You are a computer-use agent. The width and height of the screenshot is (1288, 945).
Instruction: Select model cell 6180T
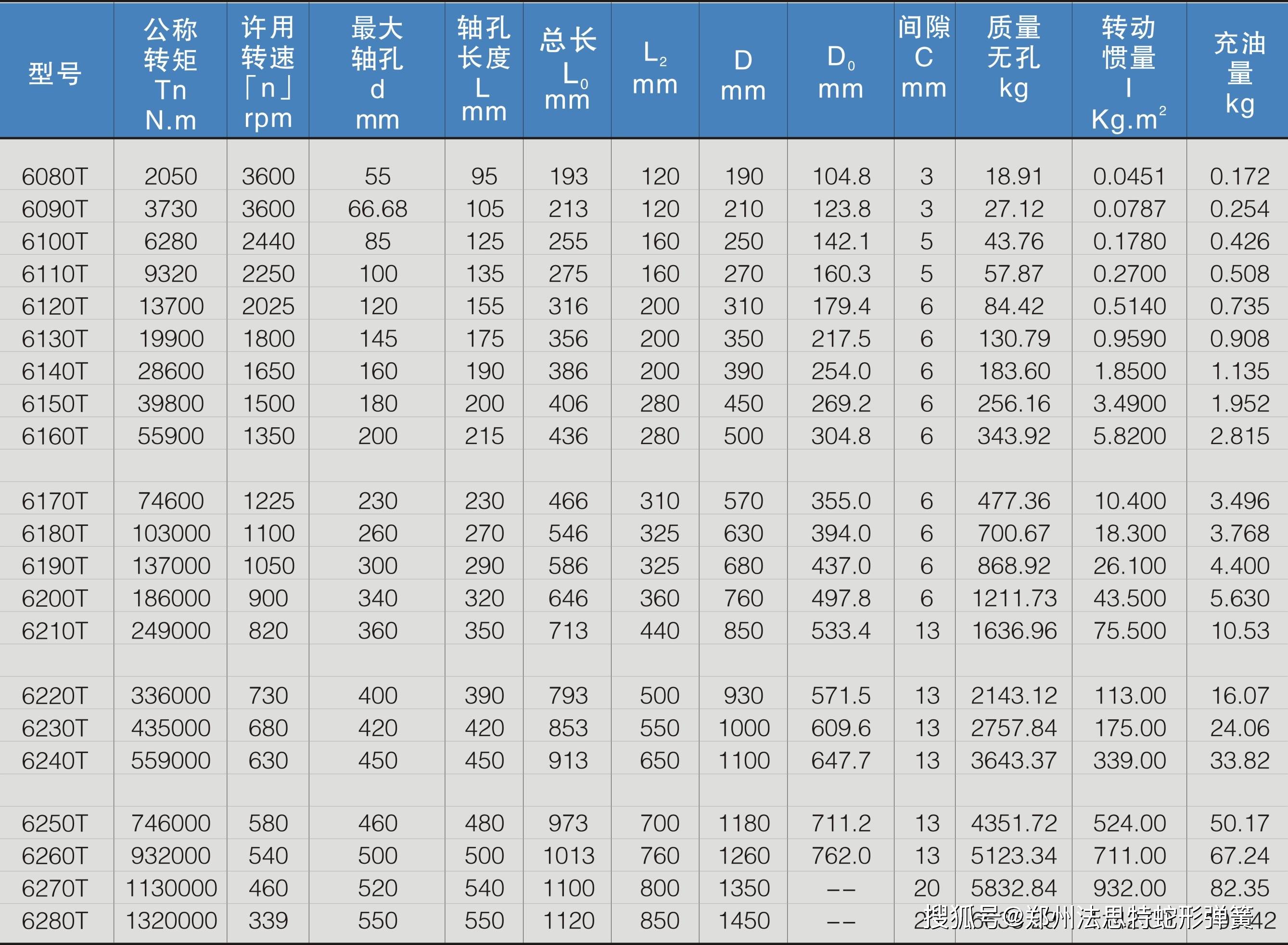pyautogui.click(x=55, y=534)
